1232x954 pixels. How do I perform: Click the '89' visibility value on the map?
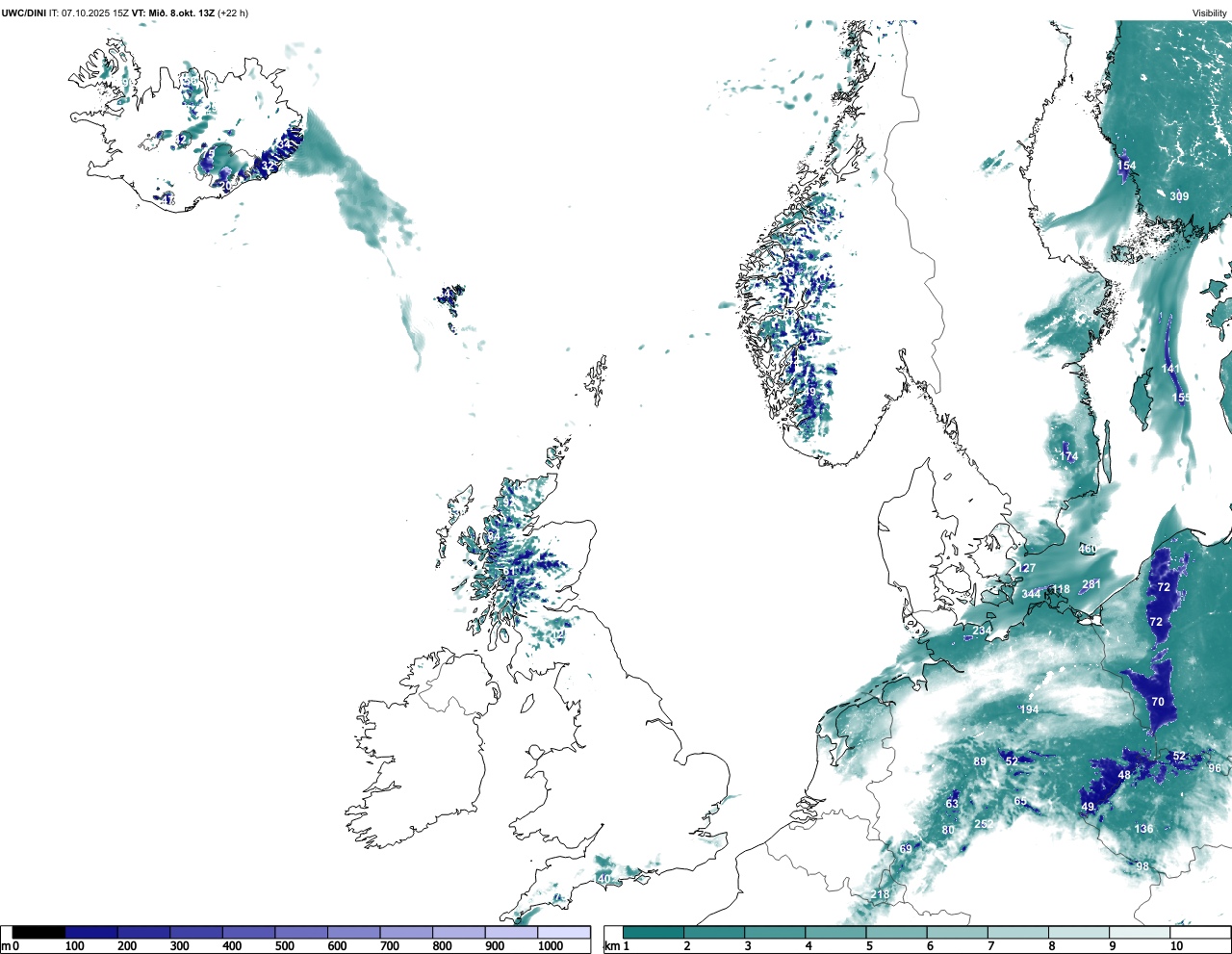tap(980, 761)
